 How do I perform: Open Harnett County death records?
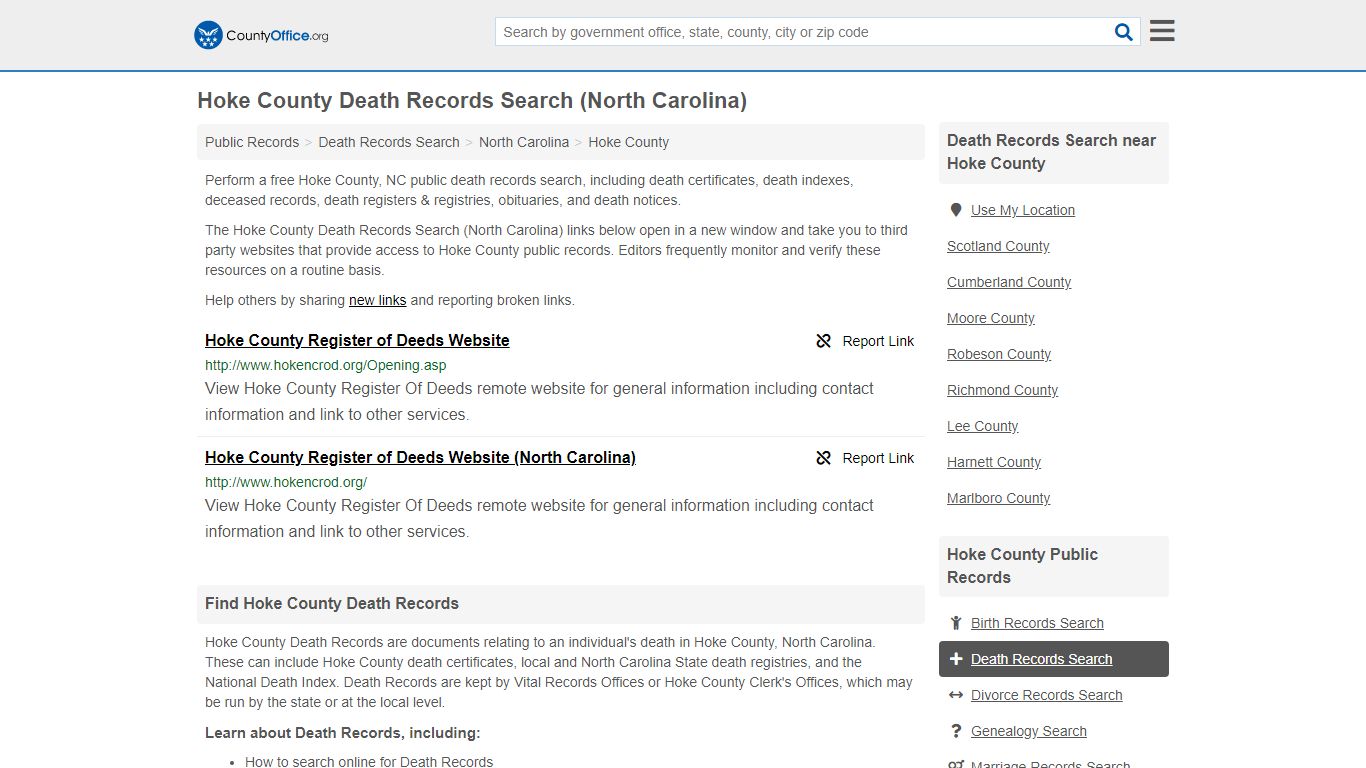click(994, 462)
